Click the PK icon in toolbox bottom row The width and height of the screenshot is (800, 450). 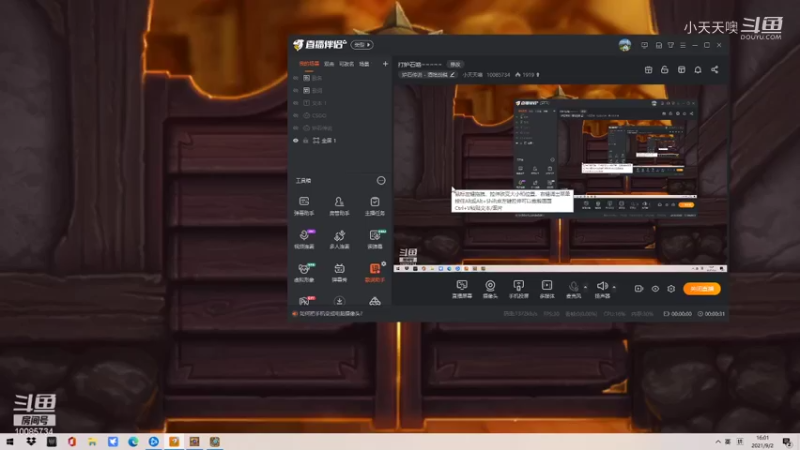click(305, 301)
